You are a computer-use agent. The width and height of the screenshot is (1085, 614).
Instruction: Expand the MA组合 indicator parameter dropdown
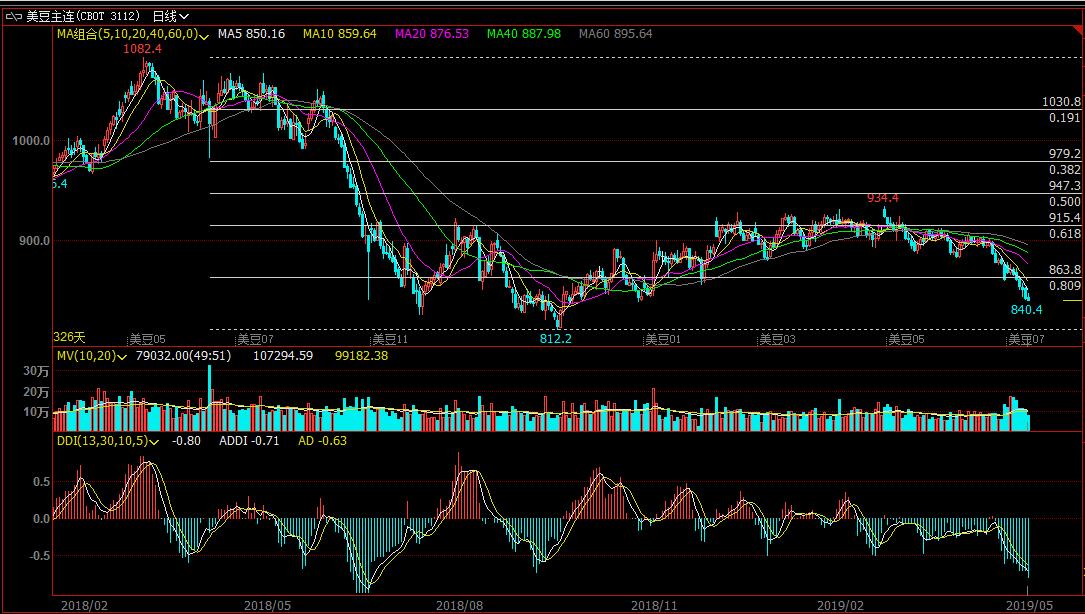tap(204, 35)
